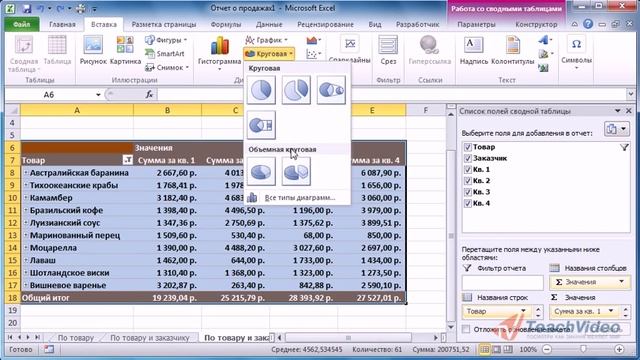Click the Save icon in quick access toolbar

pyautogui.click(x=27, y=8)
